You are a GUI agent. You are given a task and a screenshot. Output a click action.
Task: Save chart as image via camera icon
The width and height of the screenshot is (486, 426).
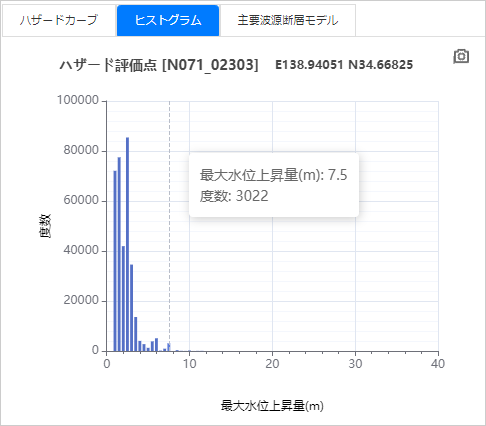[x=461, y=56]
